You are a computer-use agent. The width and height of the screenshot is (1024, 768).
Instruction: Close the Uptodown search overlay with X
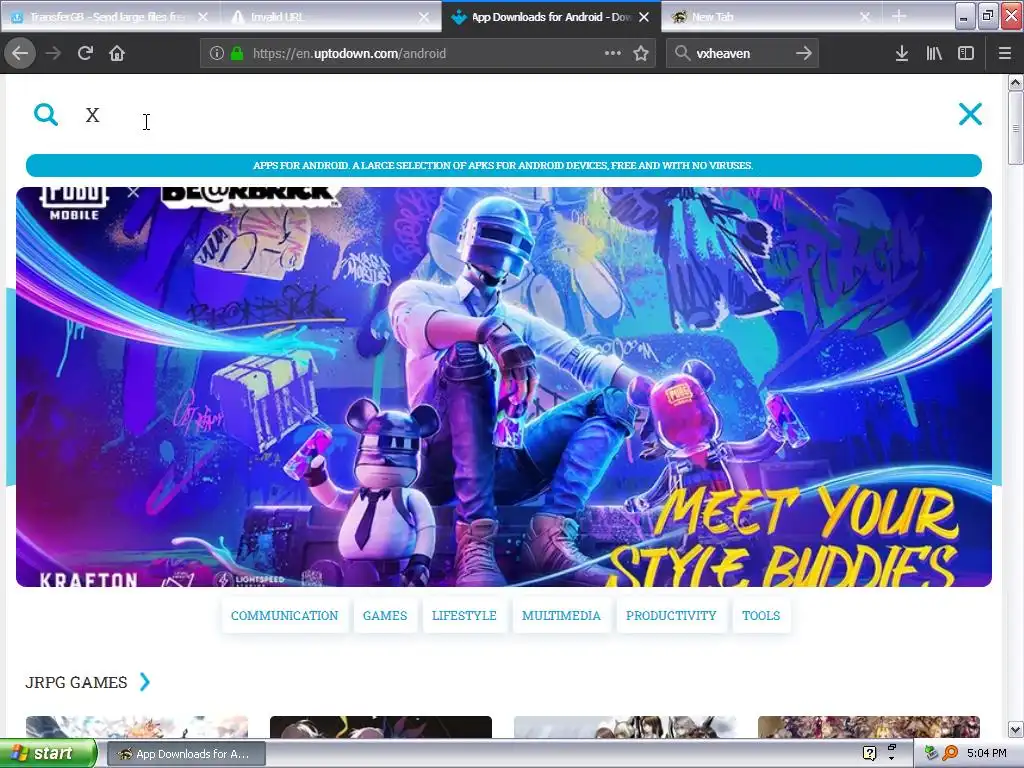(970, 114)
